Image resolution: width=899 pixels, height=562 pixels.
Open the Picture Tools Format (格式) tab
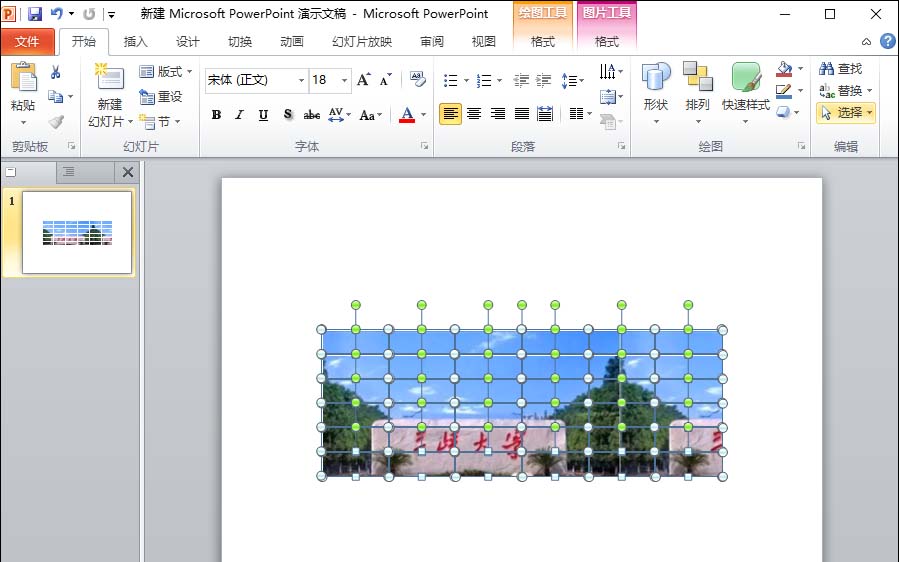pyautogui.click(x=607, y=41)
